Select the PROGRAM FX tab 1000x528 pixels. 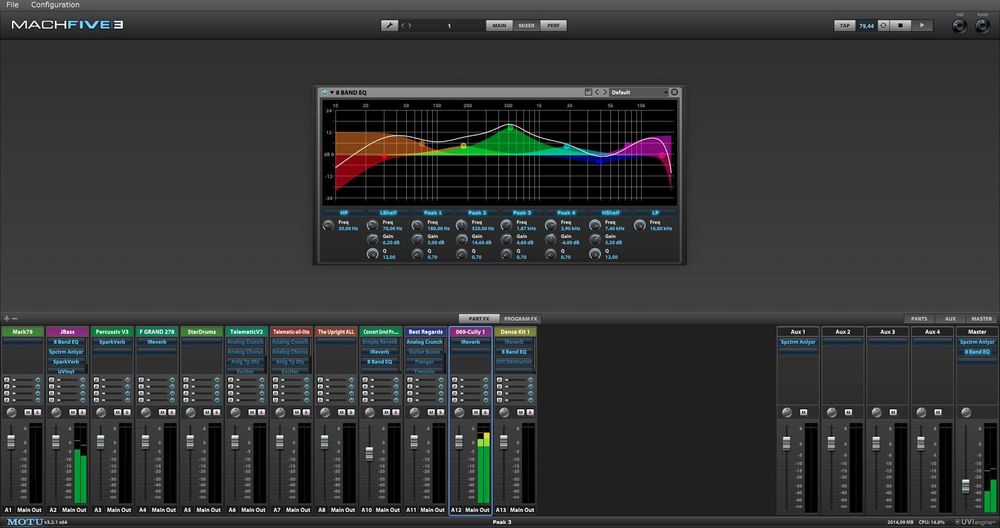(x=520, y=319)
